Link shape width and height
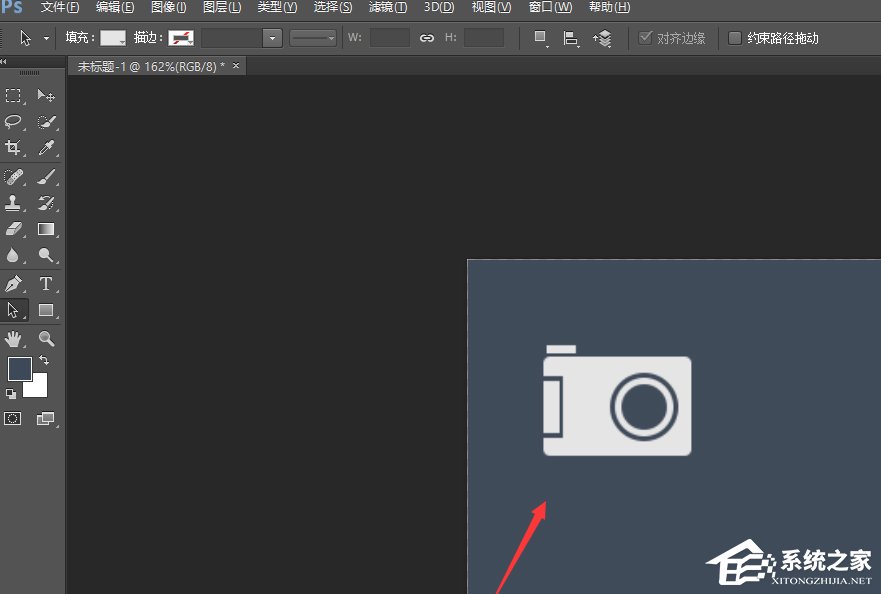The image size is (881, 594). (x=426, y=38)
